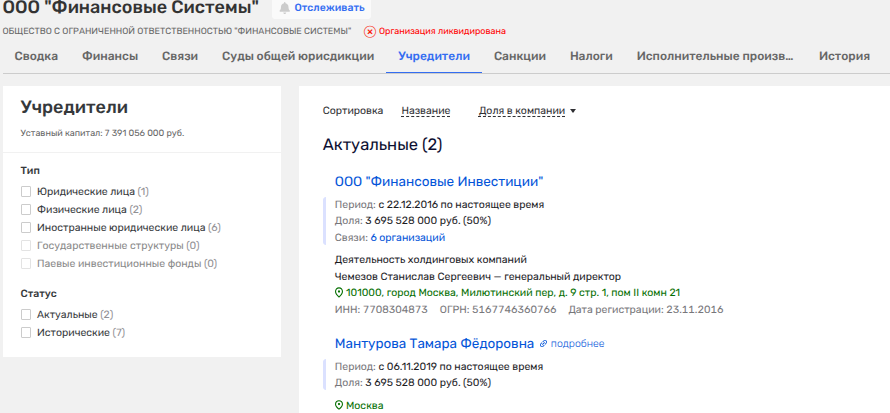The width and height of the screenshot is (890, 413).
Task: Open the Доля в компании sort dropdown
Action: click(527, 111)
